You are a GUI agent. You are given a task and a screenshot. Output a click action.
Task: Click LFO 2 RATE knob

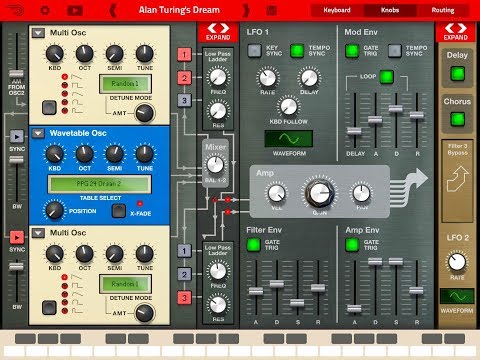pyautogui.click(x=457, y=262)
